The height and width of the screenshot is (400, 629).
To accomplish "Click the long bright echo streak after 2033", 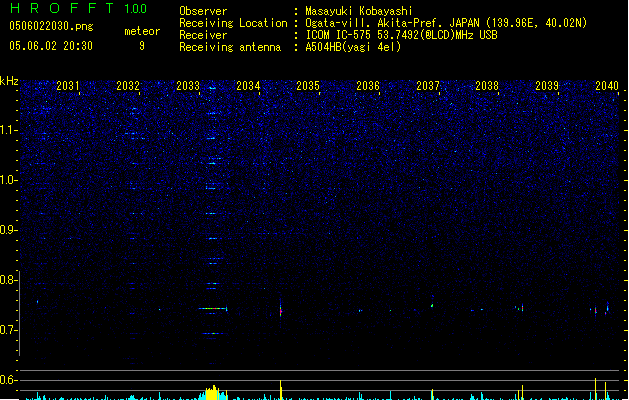I will coord(213,309).
